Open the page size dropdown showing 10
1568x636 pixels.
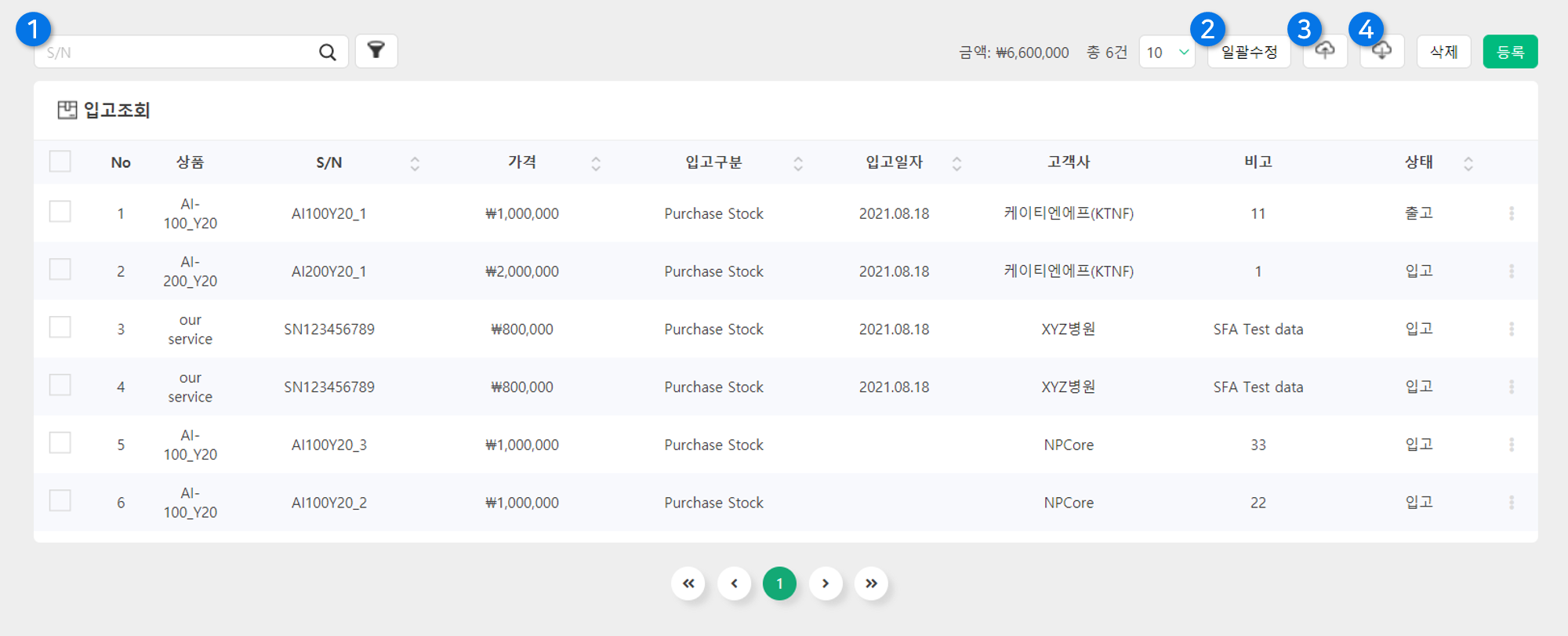[1167, 53]
